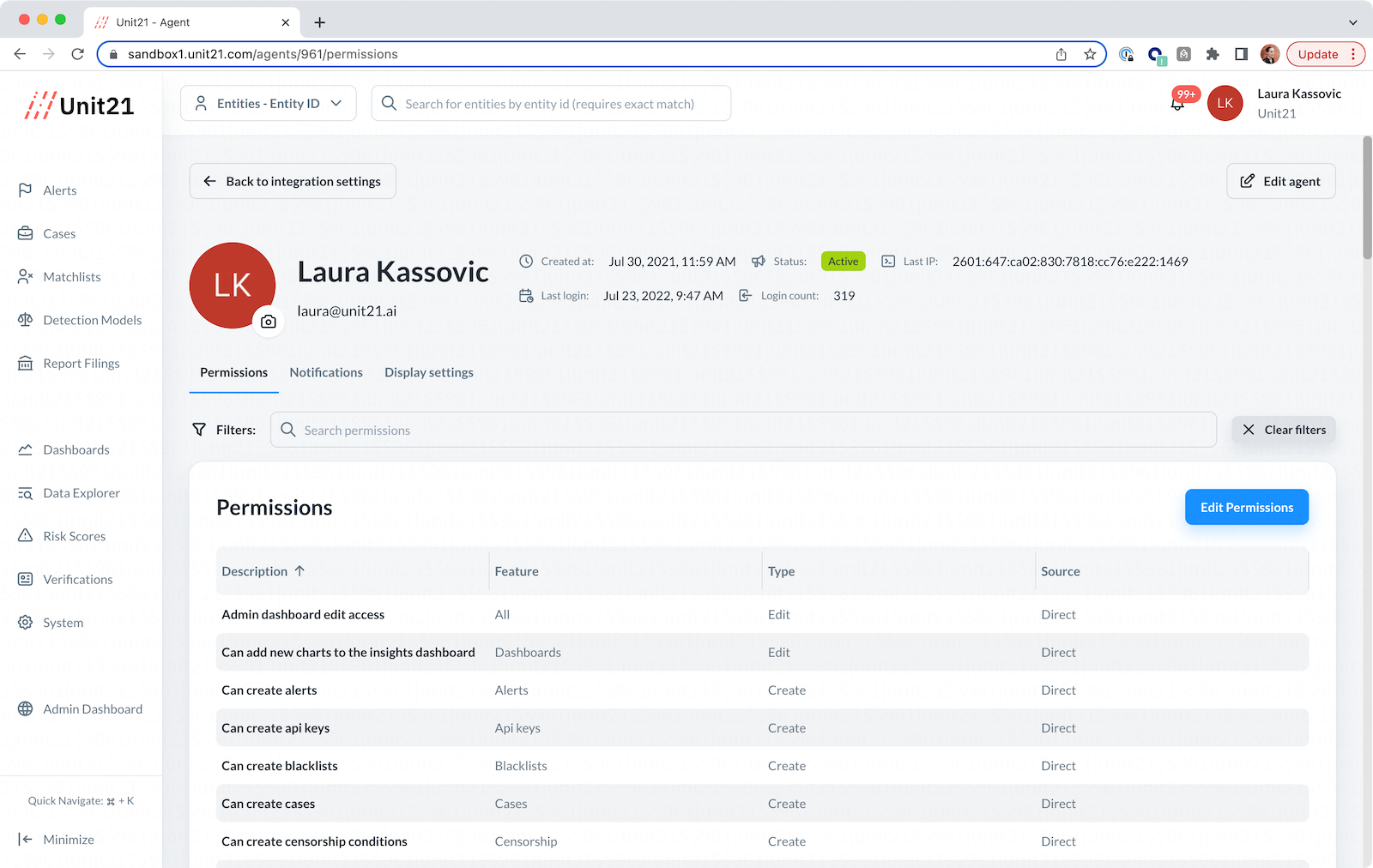The height and width of the screenshot is (868, 1373).
Task: Close the Unit21 - Agent tab
Action: [286, 22]
